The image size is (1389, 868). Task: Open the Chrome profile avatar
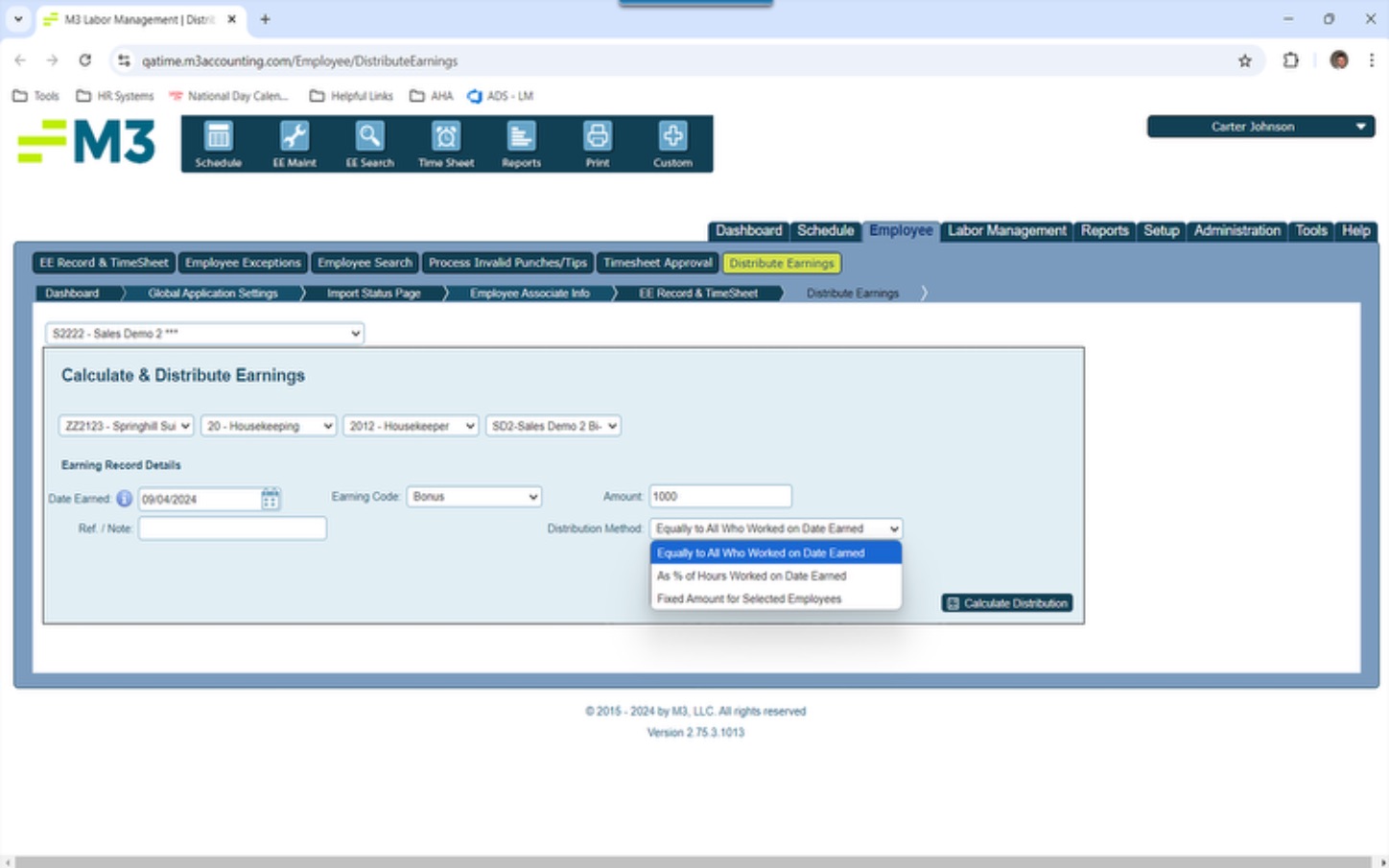point(1339,60)
